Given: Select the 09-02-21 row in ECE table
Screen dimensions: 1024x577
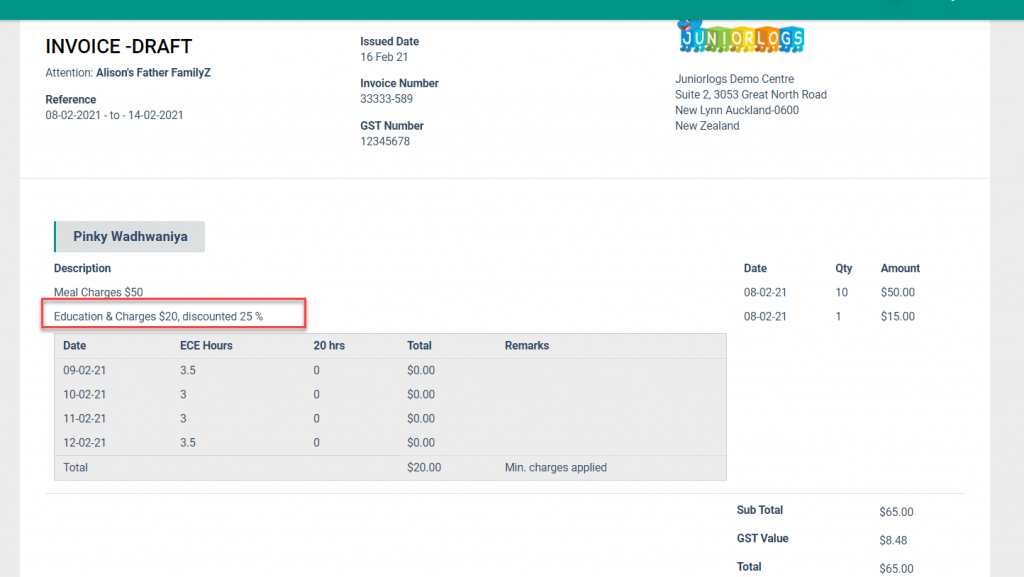Looking at the screenshot, I should [84, 370].
